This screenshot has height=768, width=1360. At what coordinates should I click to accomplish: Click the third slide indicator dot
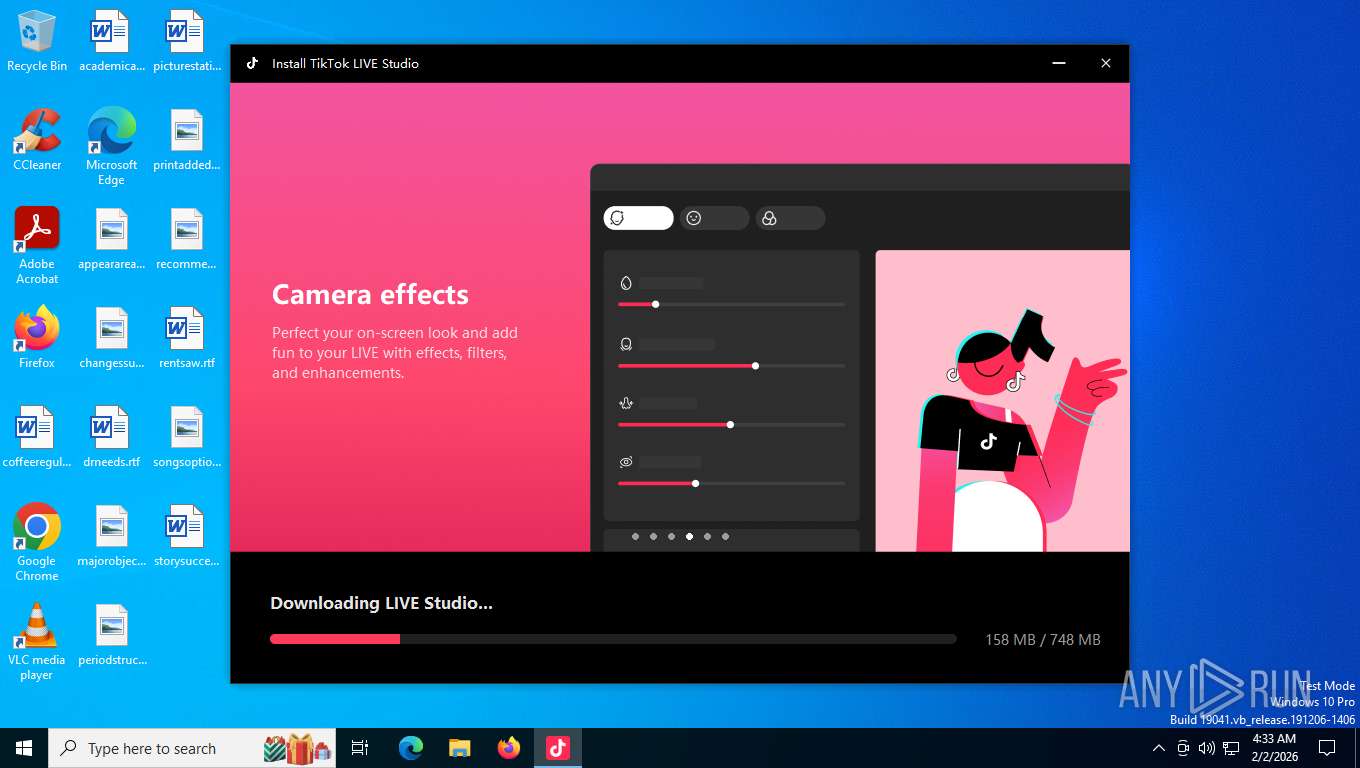tap(671, 537)
